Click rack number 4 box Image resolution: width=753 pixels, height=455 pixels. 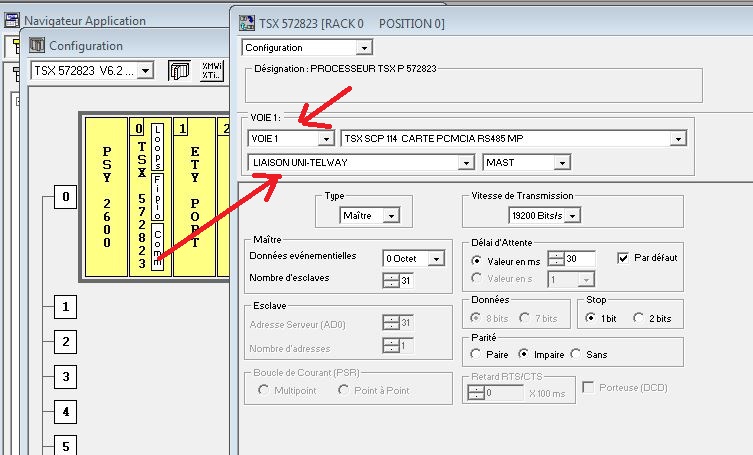(65, 412)
